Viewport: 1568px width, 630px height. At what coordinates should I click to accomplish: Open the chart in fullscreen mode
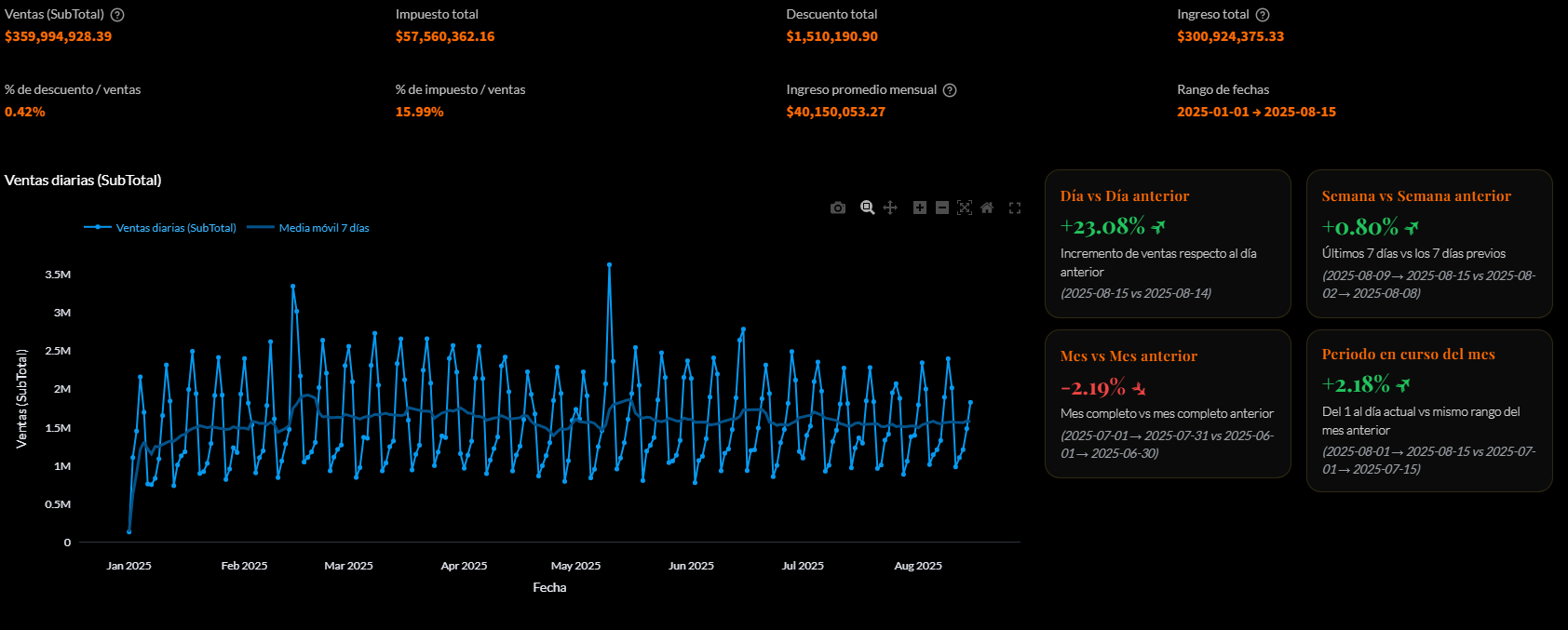tap(1015, 208)
